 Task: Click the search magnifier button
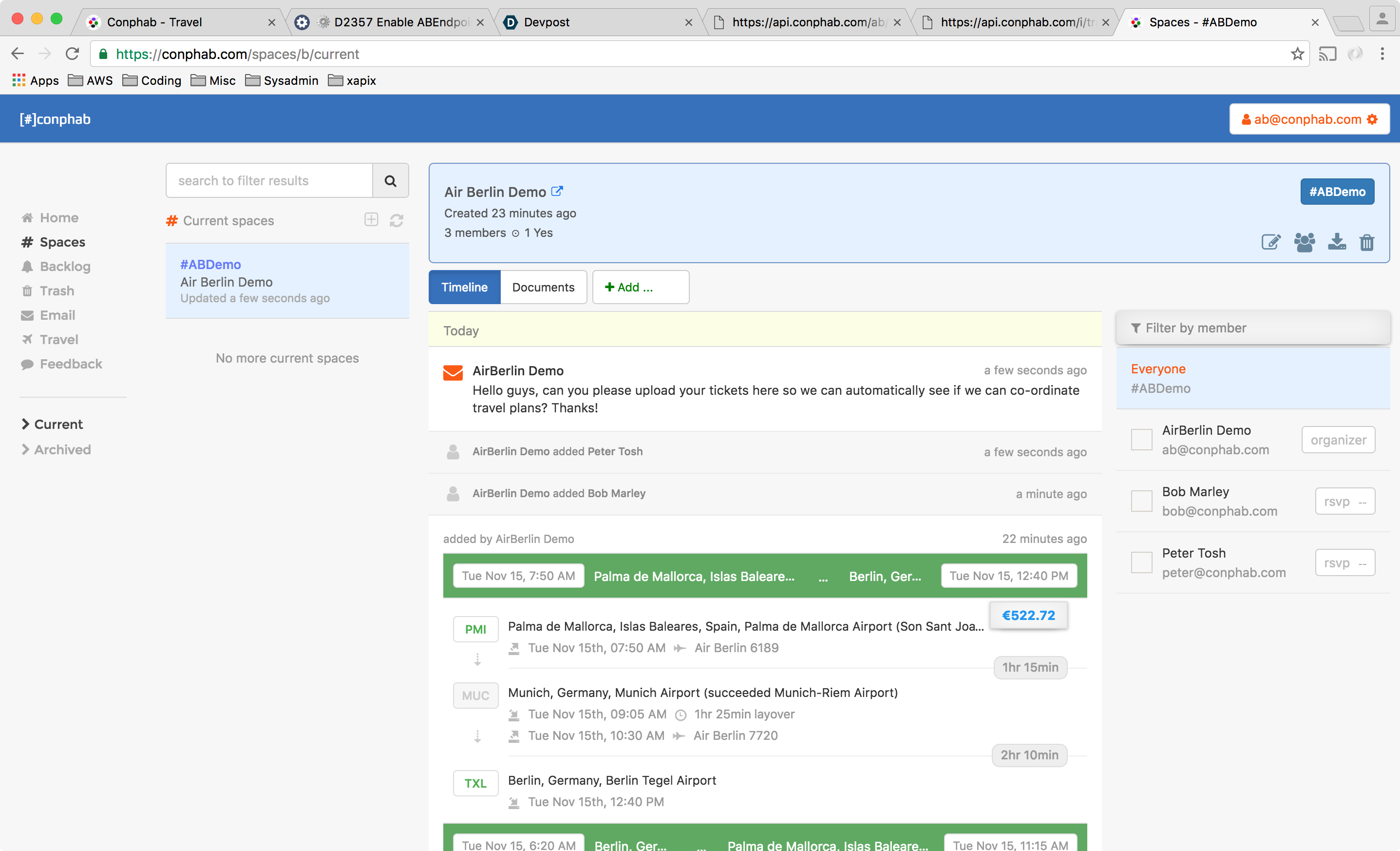[390, 181]
